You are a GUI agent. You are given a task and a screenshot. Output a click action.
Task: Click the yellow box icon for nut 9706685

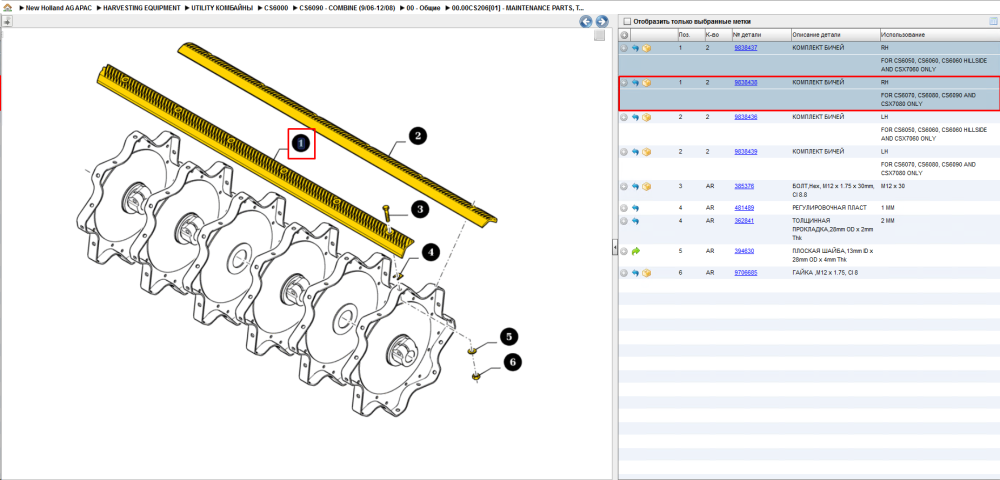pyautogui.click(x=647, y=273)
